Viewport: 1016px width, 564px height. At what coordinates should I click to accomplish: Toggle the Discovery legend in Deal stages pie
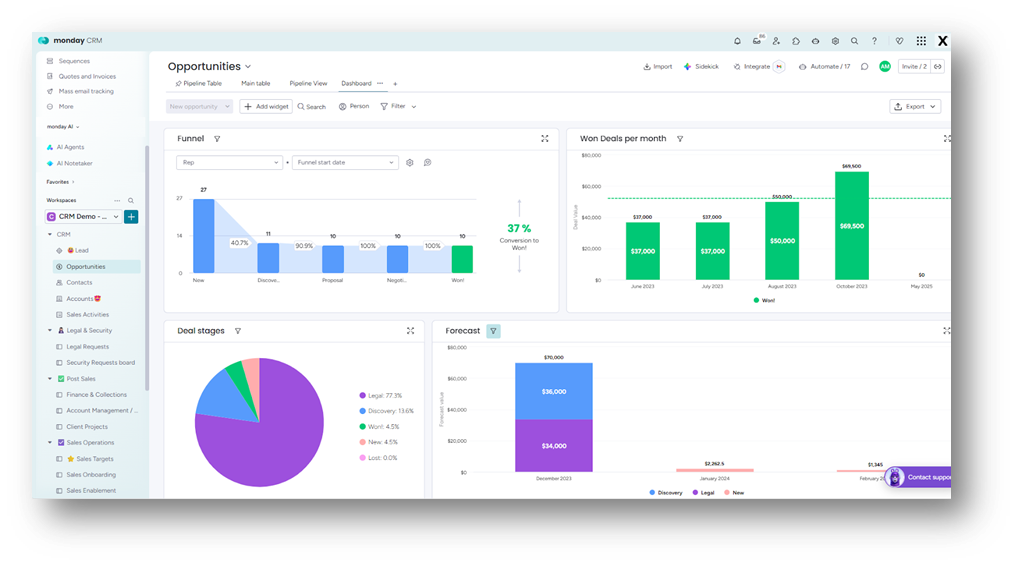[386, 411]
